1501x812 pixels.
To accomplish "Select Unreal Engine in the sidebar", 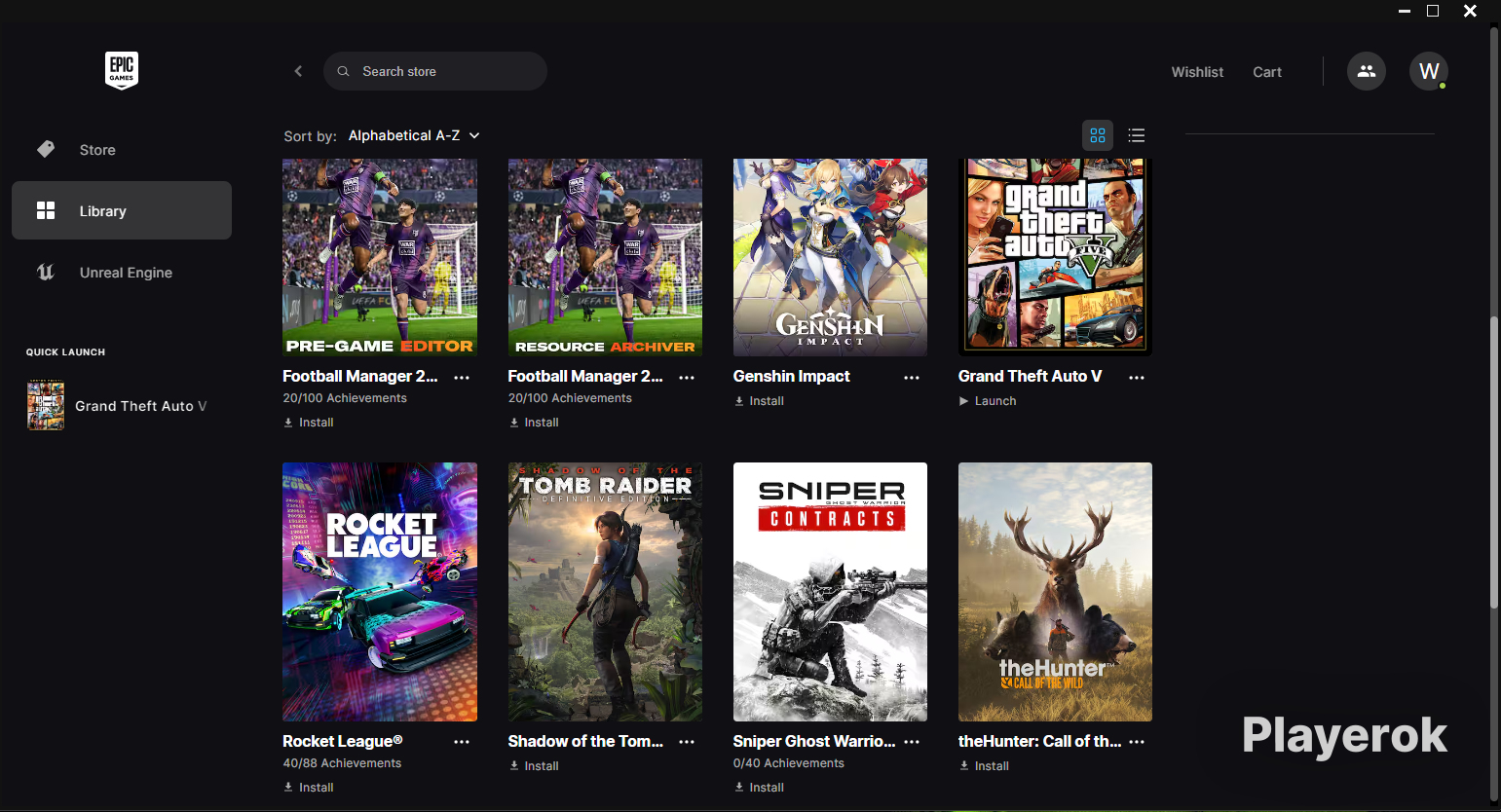I will click(x=126, y=273).
